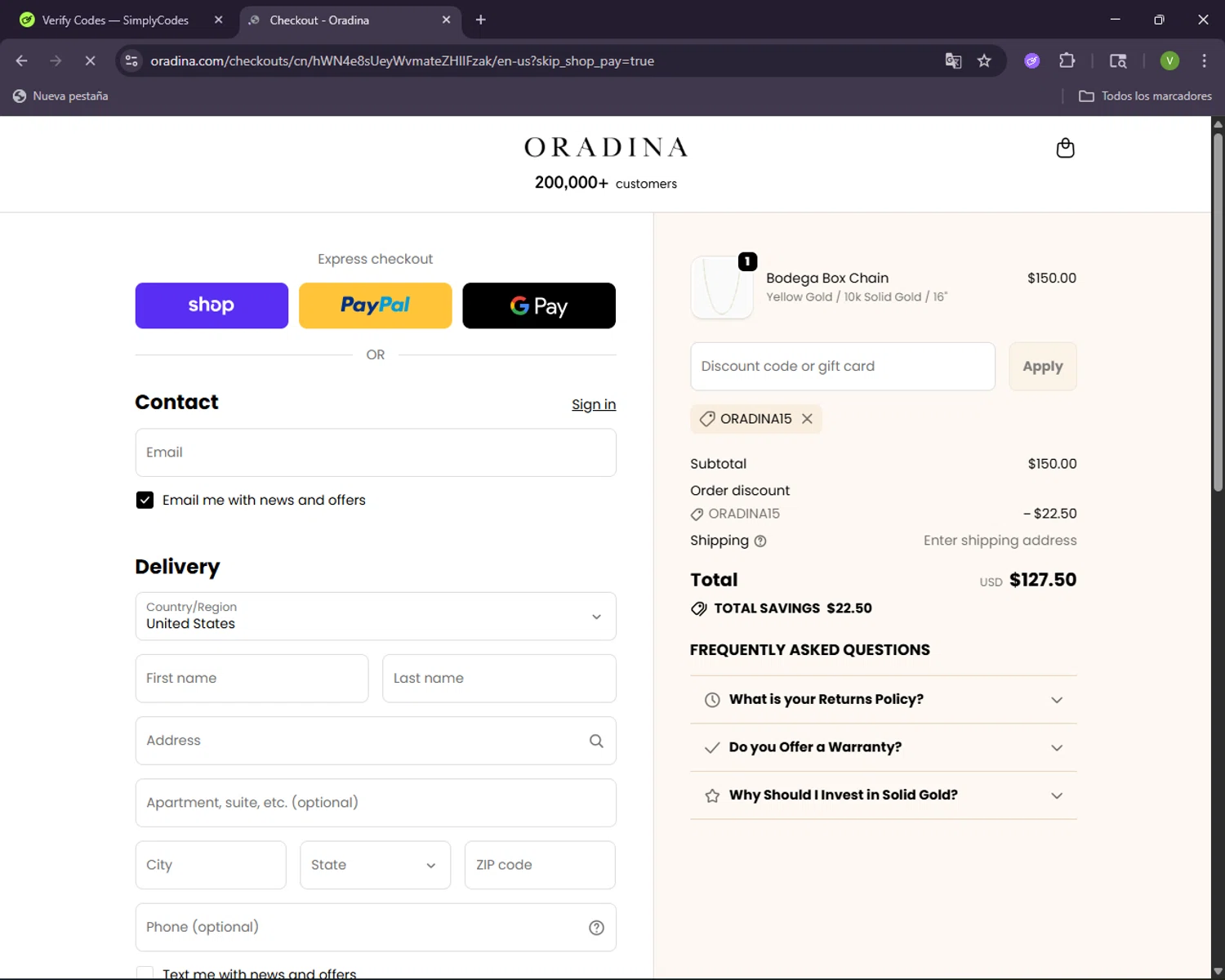The width and height of the screenshot is (1225, 980).
Task: Open a new browser tab
Action: pyautogui.click(x=481, y=20)
